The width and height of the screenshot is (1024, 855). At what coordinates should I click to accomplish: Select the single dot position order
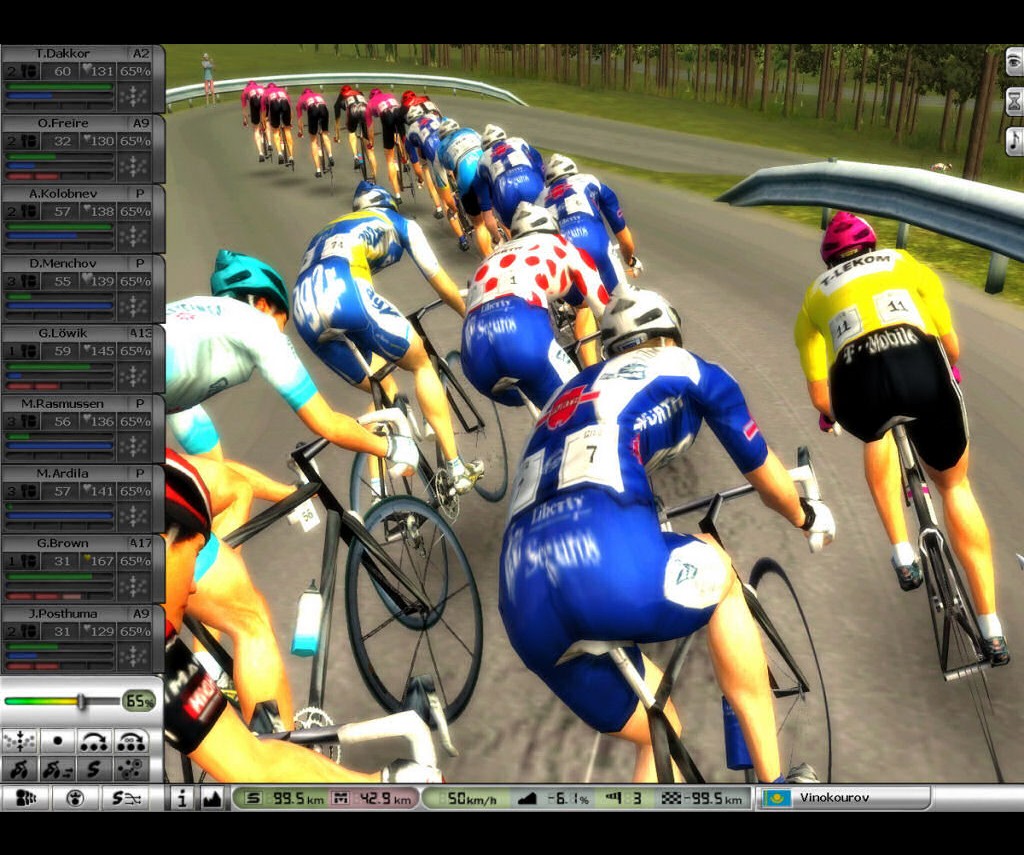(57, 742)
